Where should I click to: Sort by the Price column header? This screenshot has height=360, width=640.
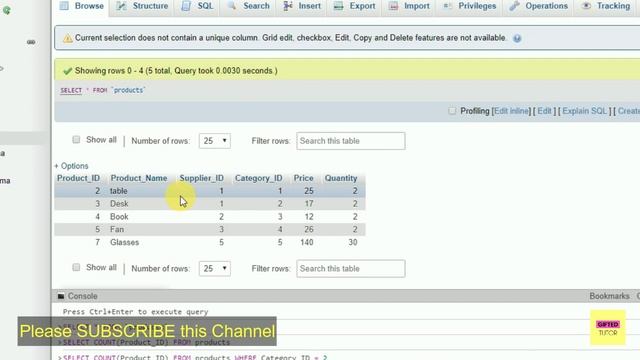pos(303,178)
